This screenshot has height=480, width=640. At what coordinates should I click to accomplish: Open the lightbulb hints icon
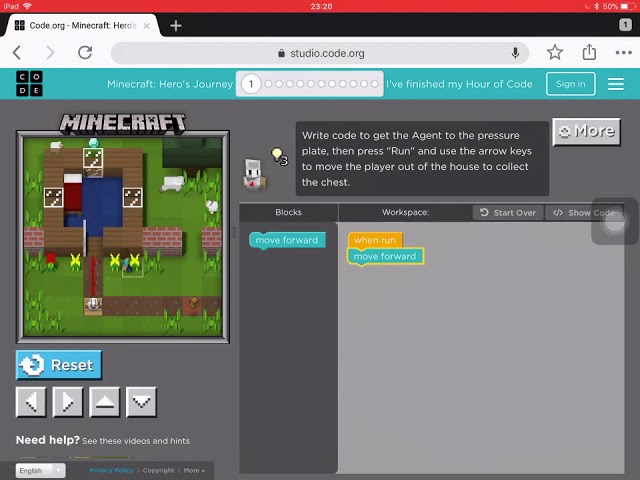[278, 155]
